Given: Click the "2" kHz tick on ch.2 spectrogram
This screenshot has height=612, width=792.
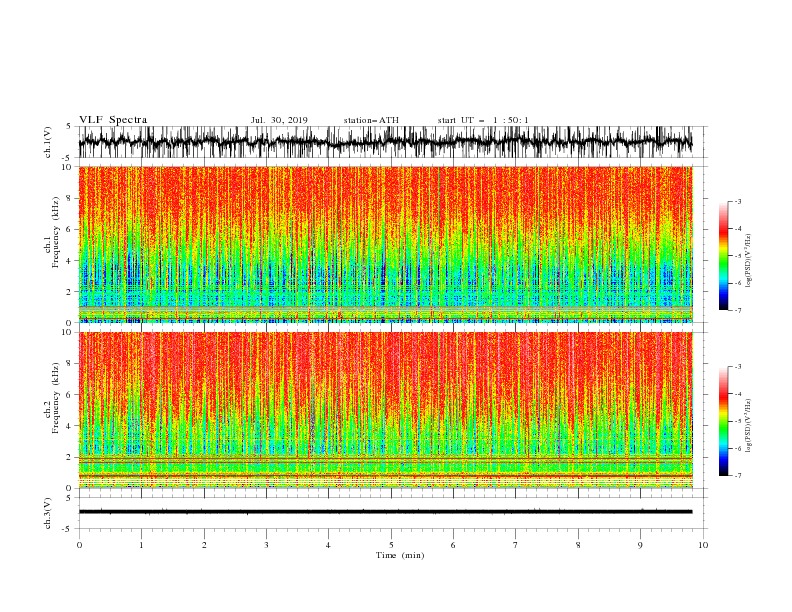Looking at the screenshot, I should click(x=69, y=457).
